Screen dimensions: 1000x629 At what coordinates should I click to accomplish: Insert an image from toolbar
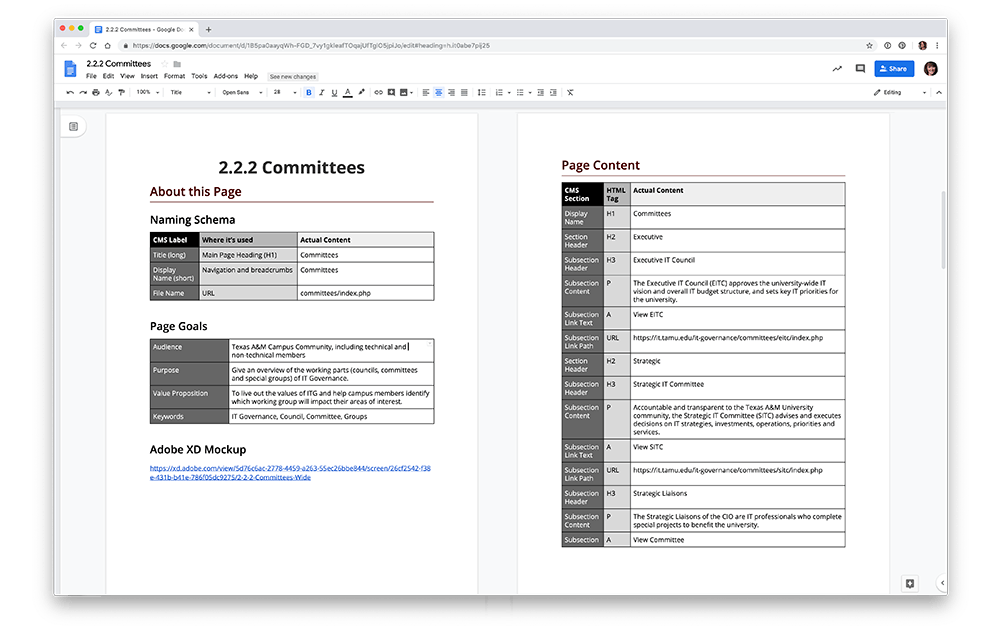click(404, 92)
